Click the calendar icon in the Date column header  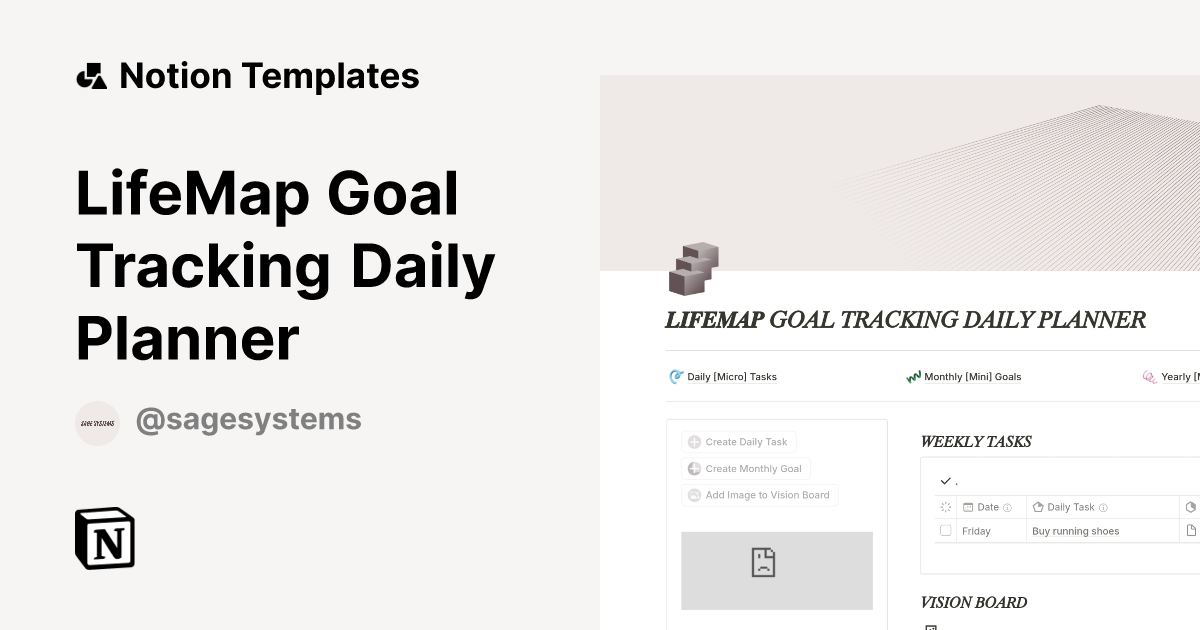[967, 507]
